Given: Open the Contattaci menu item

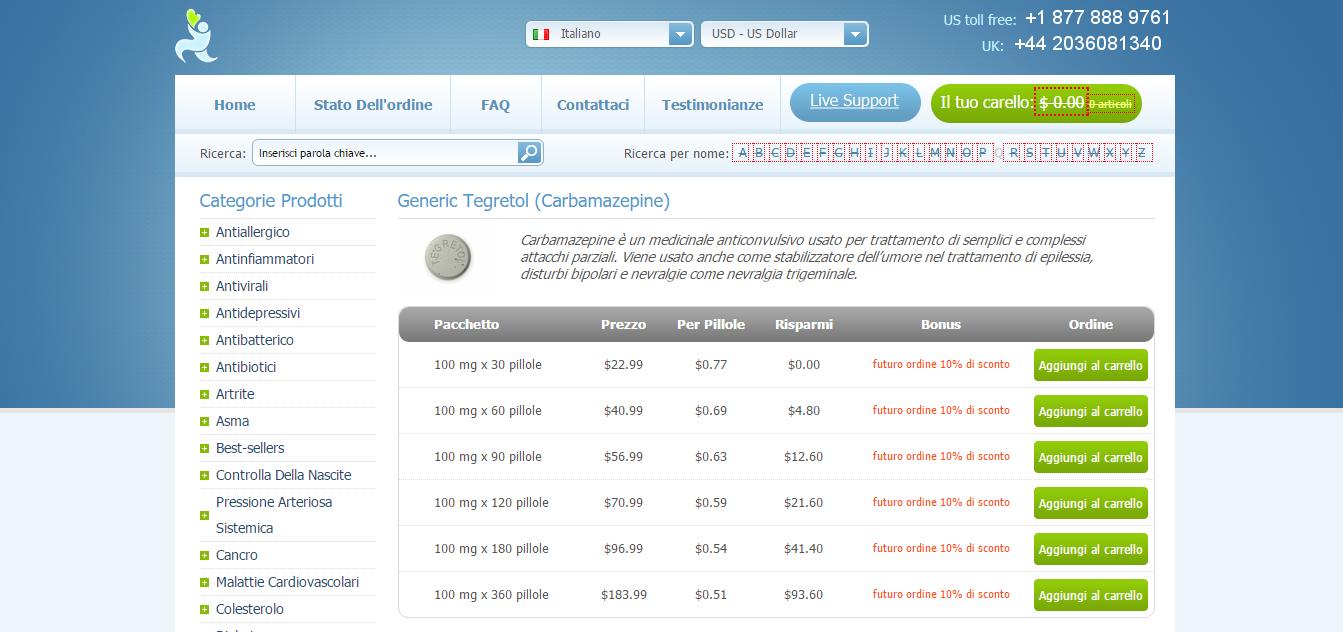Looking at the screenshot, I should [593, 104].
